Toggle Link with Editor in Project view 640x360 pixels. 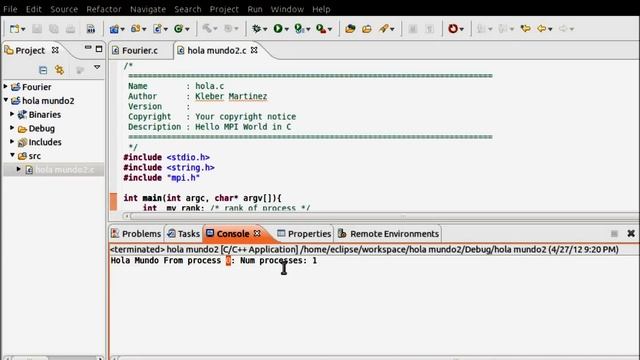60,70
